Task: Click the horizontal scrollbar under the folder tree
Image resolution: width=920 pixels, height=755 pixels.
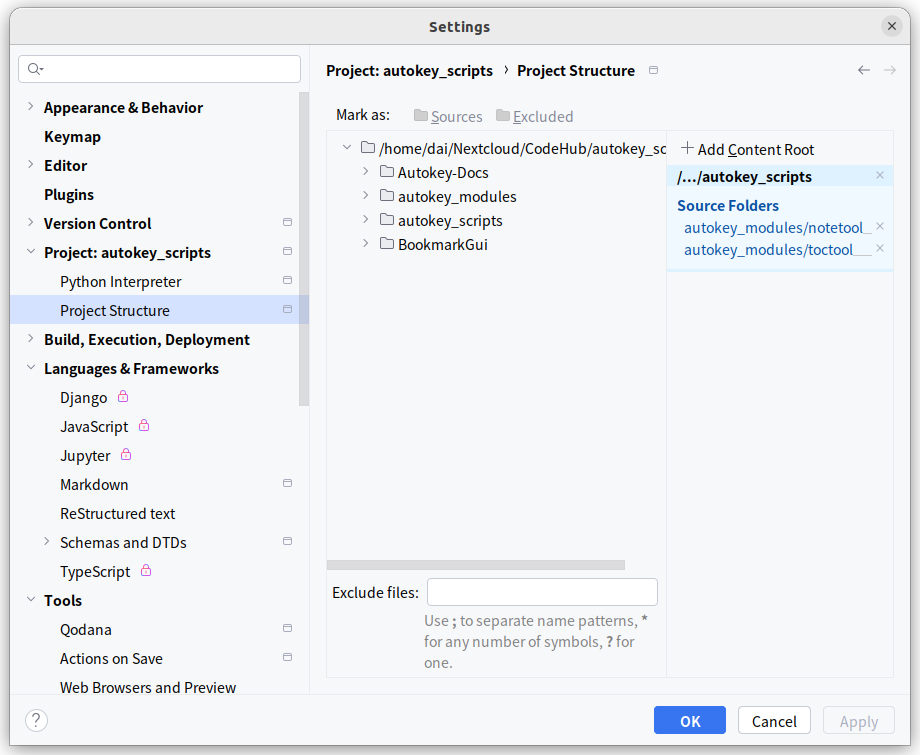Action: (475, 565)
